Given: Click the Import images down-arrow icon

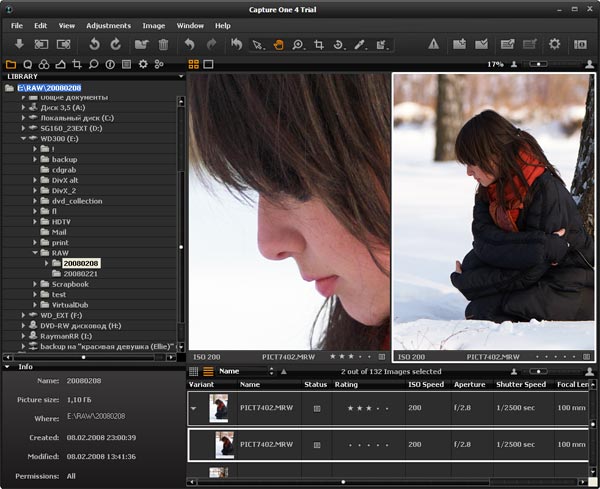Looking at the screenshot, I should tap(19, 45).
